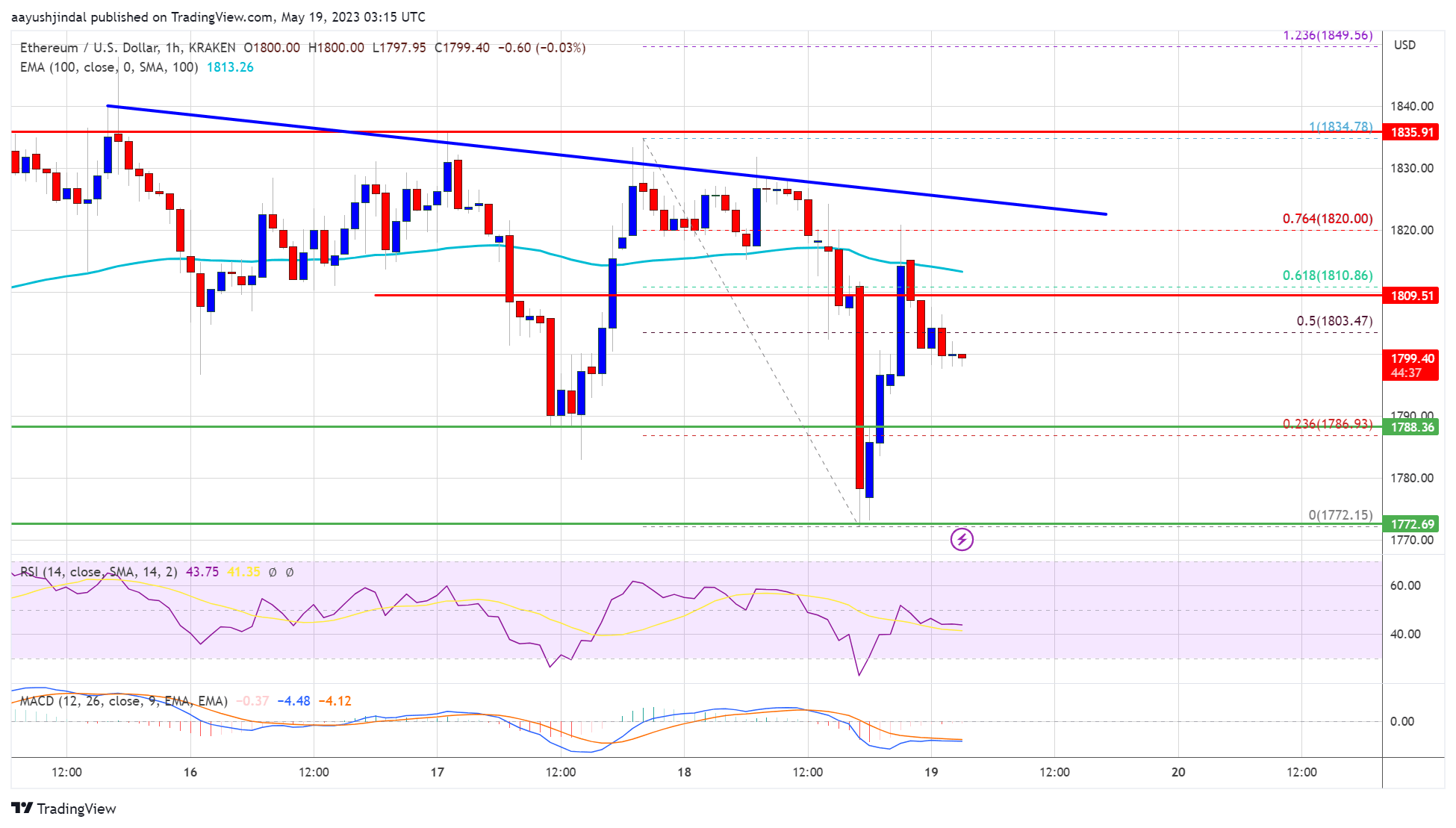The width and height of the screenshot is (1456, 828).
Task: Click the RSI value 43.75
Action: tap(202, 572)
